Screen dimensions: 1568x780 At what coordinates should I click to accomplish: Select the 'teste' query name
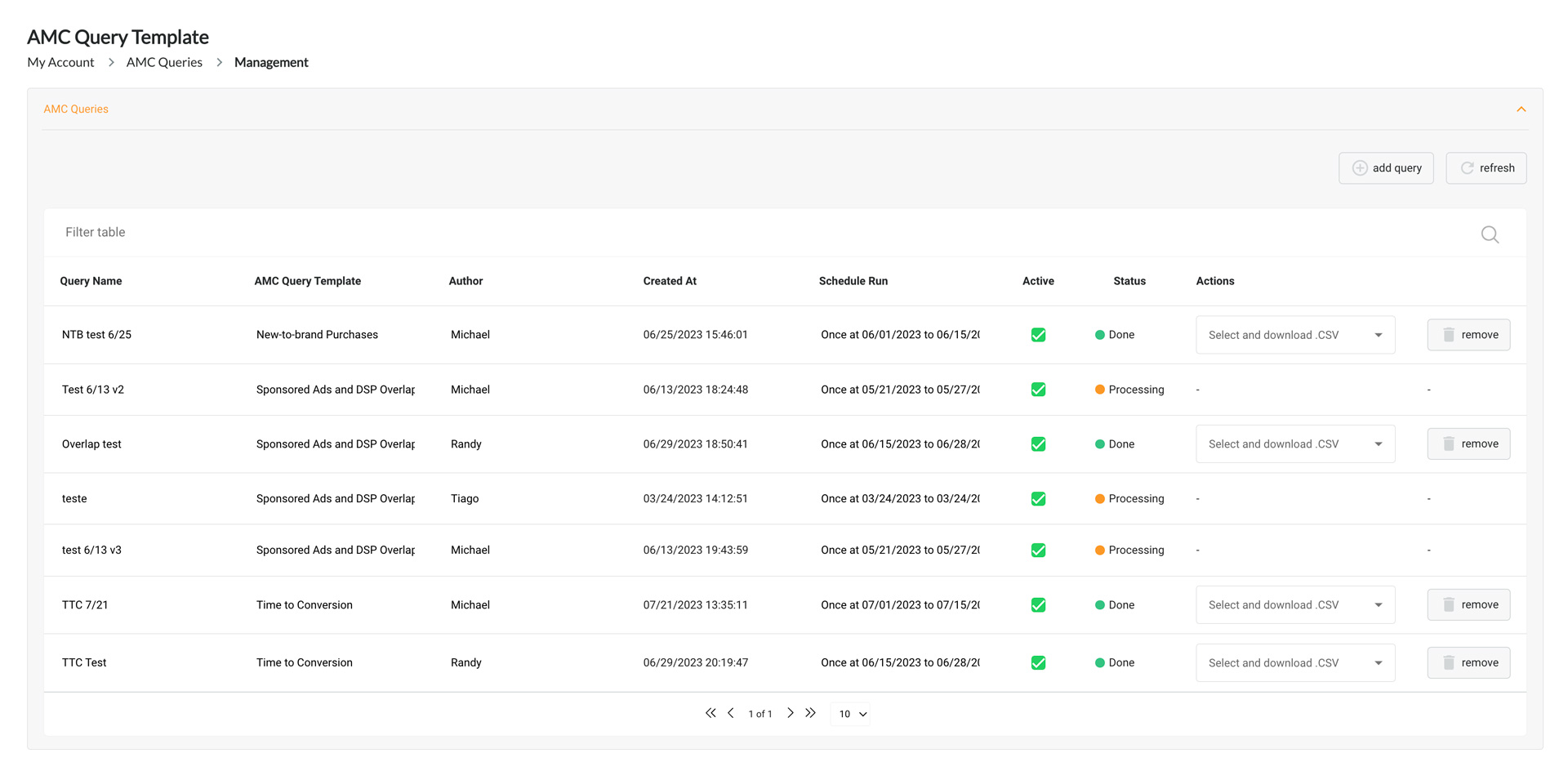(x=74, y=499)
